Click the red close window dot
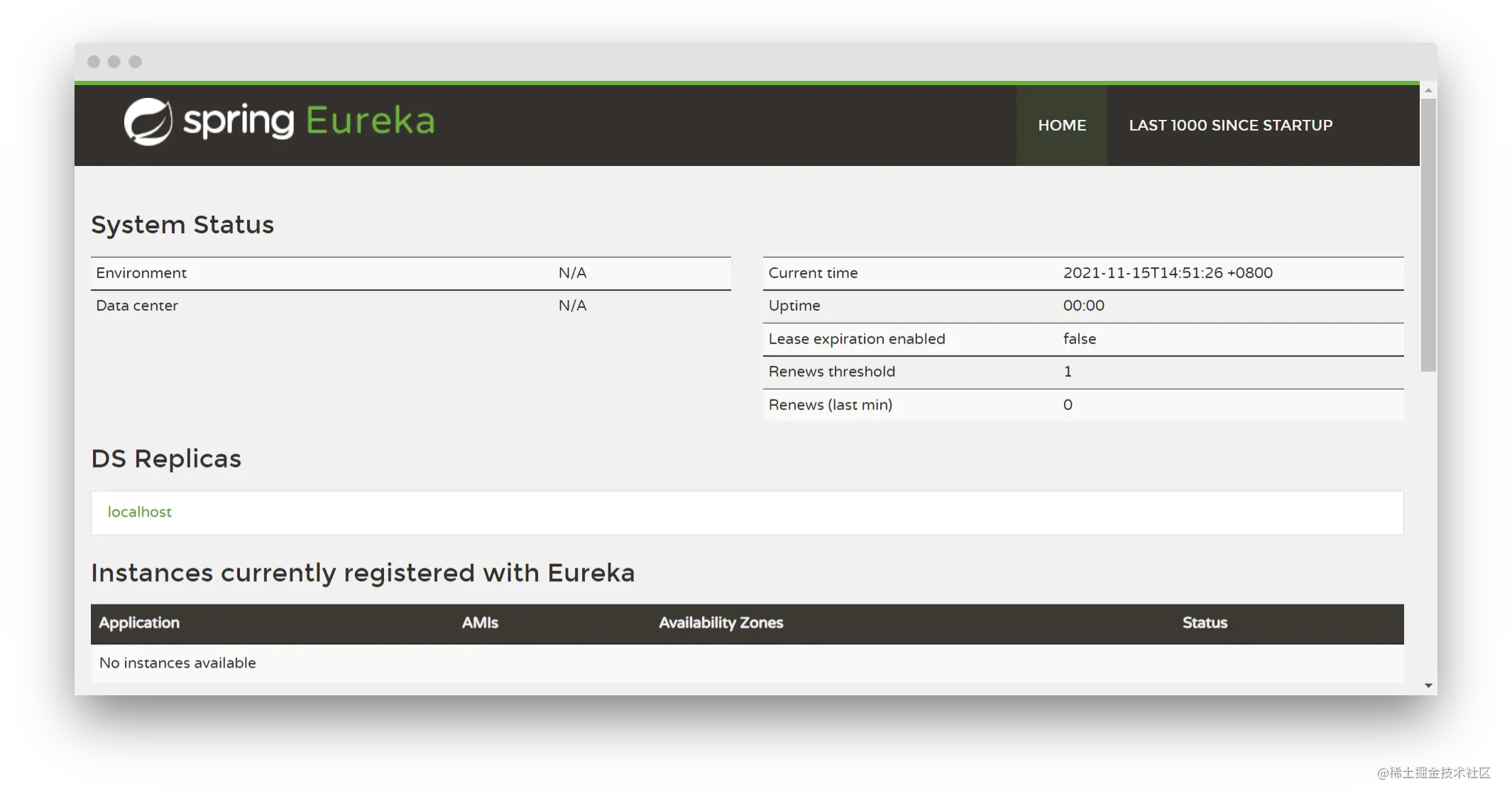Screen dimensions: 1512x801 pos(94,62)
